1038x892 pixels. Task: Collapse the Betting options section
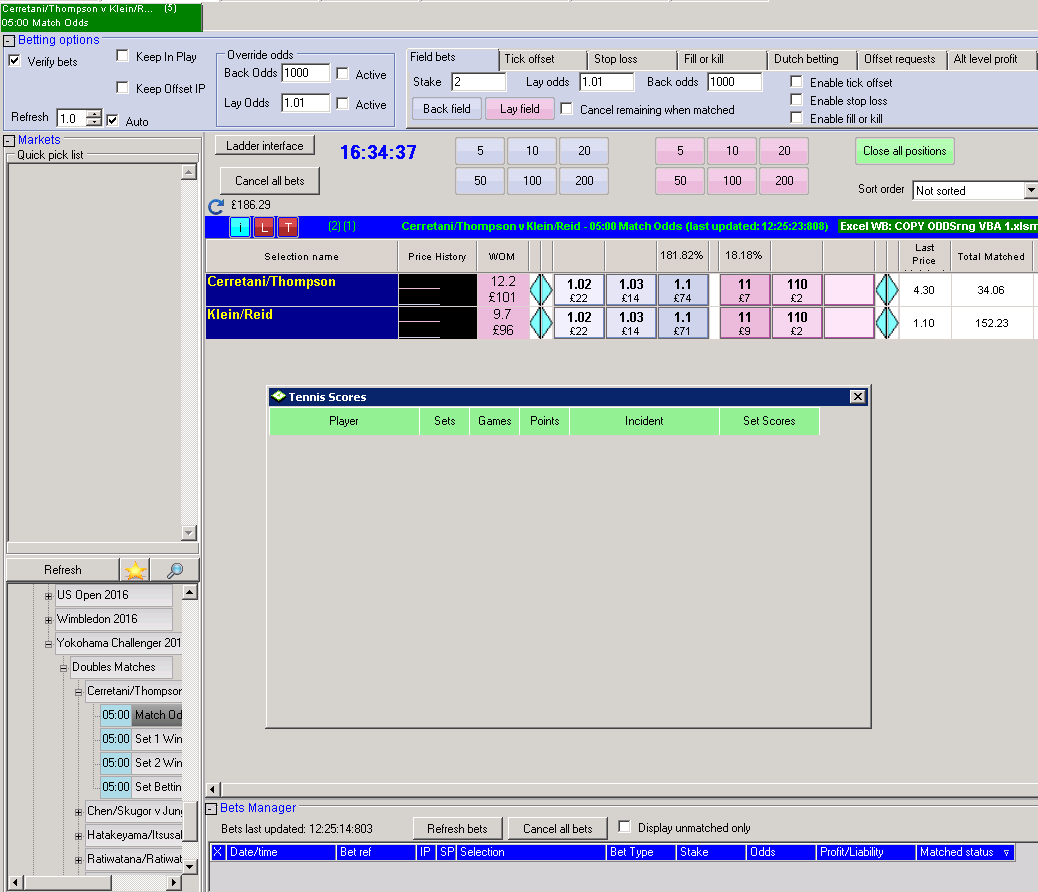pyautogui.click(x=9, y=41)
